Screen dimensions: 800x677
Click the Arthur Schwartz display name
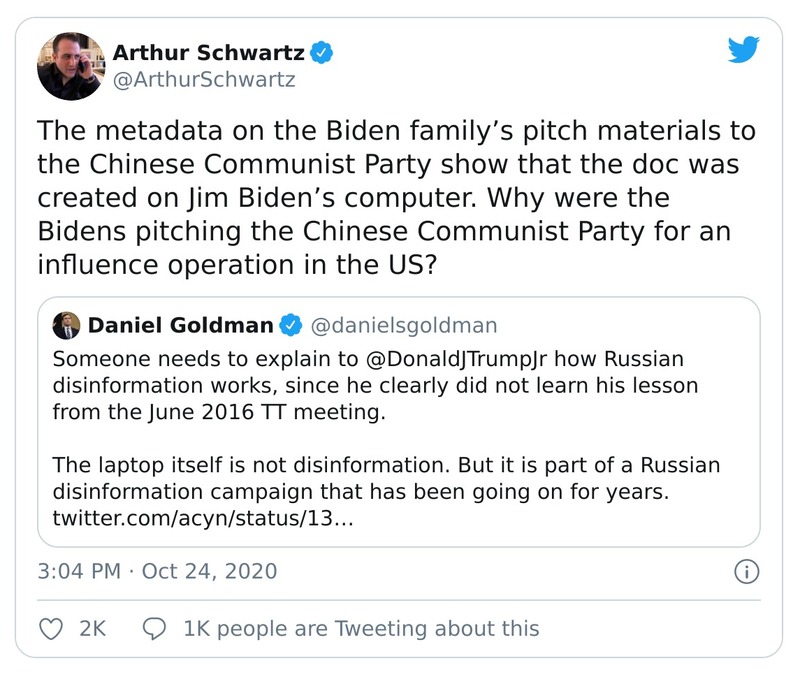[206, 53]
